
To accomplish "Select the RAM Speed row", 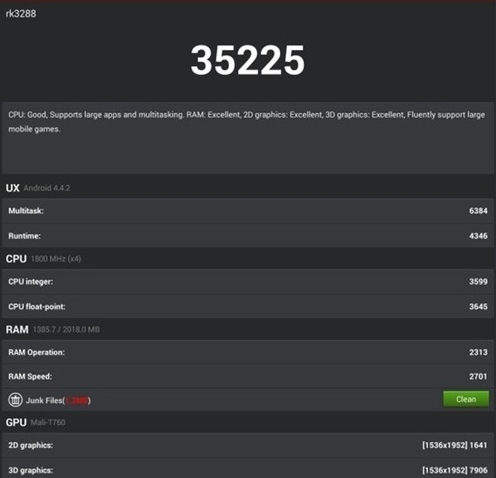I will click(248, 376).
